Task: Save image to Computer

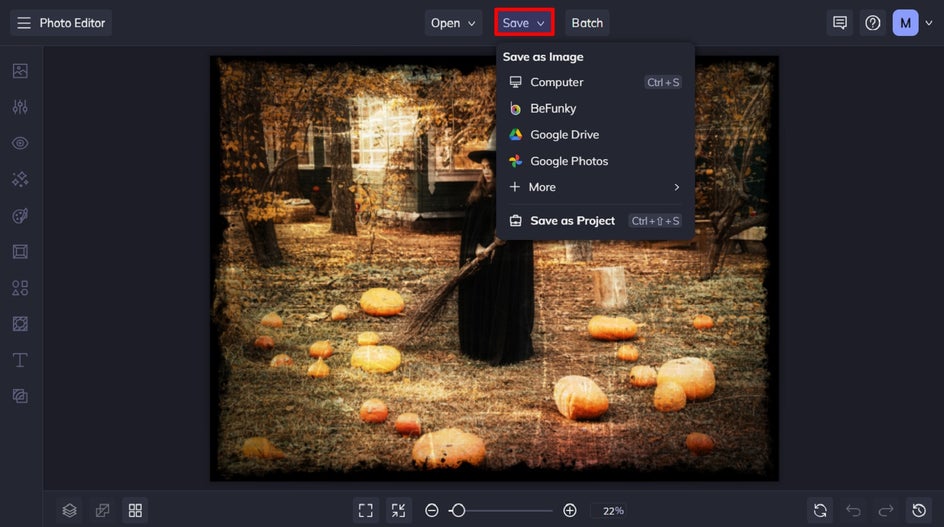Action: coord(595,82)
